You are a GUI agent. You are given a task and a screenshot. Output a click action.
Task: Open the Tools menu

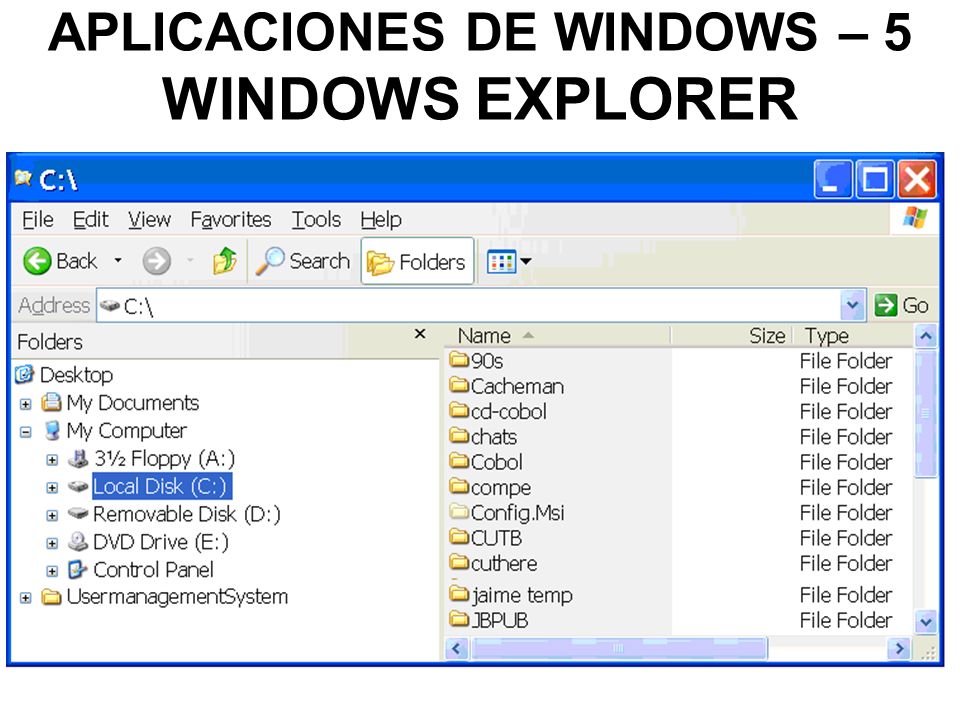click(x=316, y=219)
